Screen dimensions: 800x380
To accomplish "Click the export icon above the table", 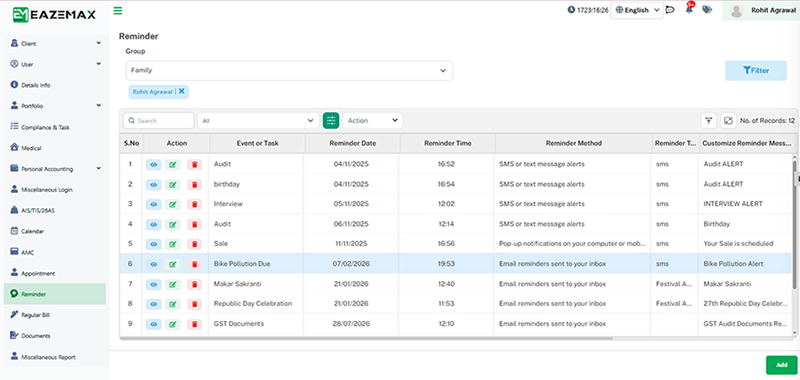I will tap(709, 120).
